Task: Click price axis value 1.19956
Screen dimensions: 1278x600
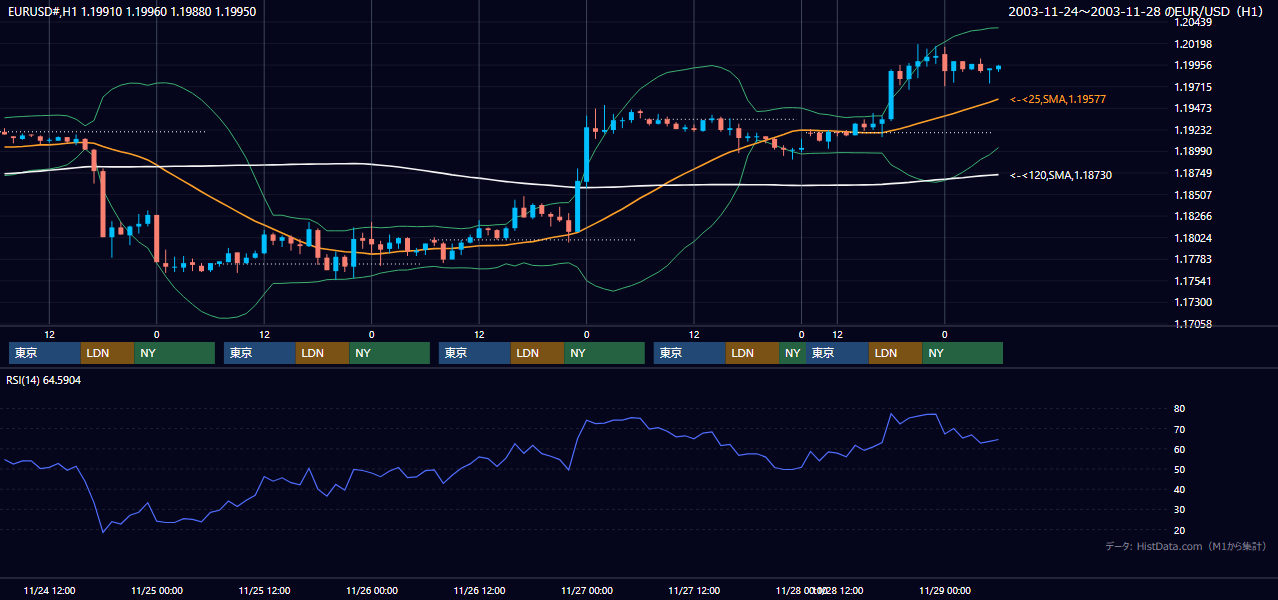Action: 1193,65
